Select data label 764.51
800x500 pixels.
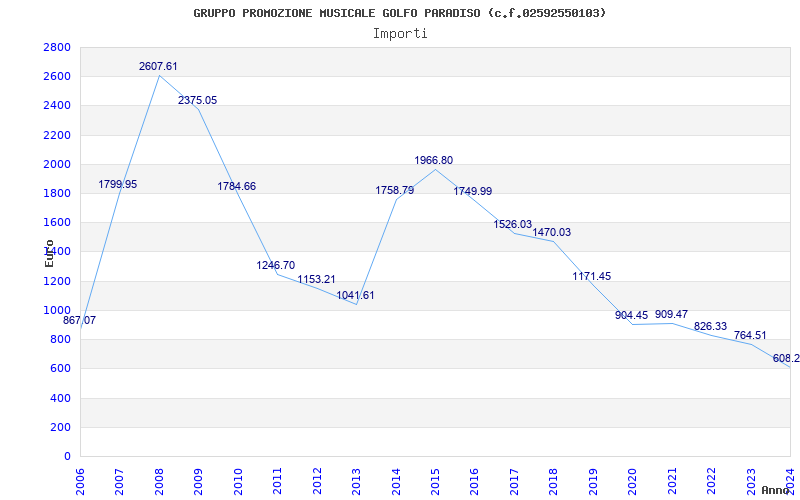point(750,336)
